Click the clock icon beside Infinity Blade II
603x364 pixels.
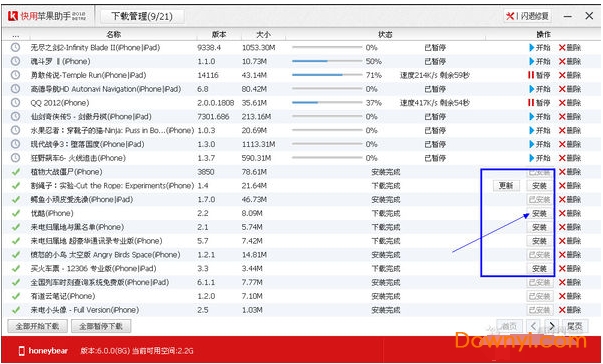click(x=15, y=48)
